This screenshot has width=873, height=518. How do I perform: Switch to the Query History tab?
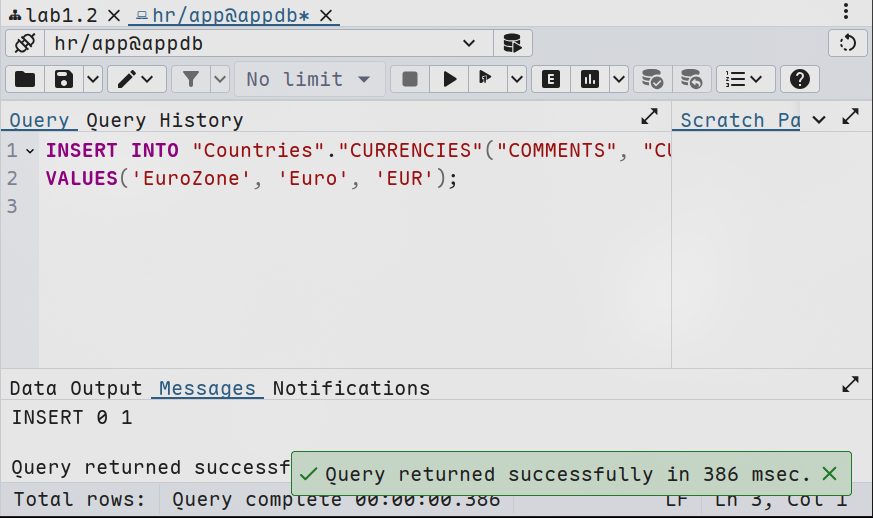[164, 120]
